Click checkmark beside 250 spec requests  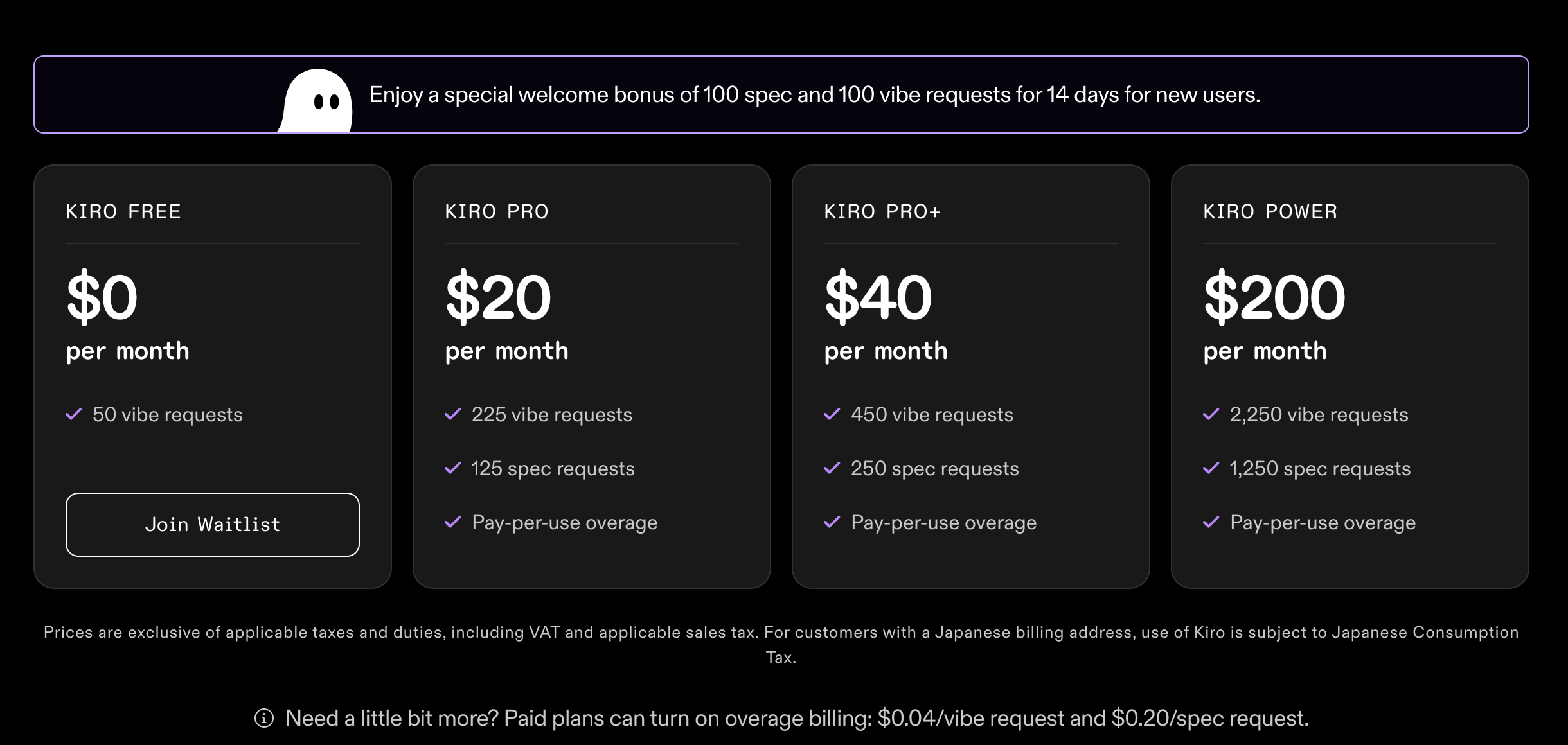pyautogui.click(x=832, y=468)
